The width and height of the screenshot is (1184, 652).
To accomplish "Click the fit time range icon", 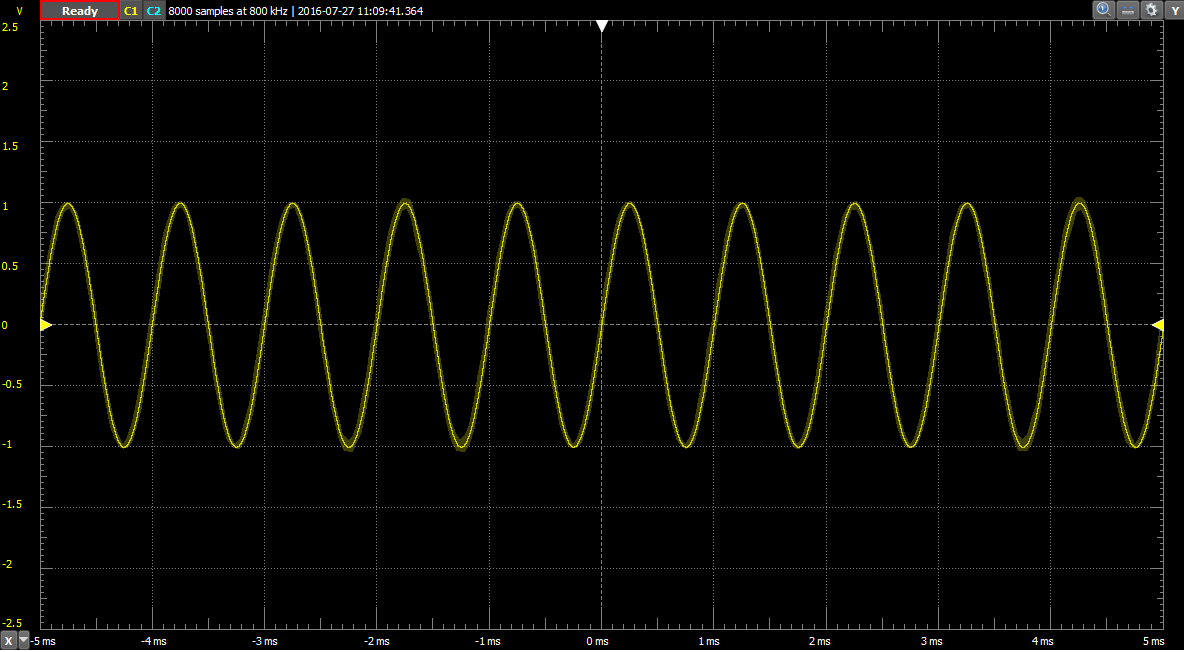I will 1126,9.
